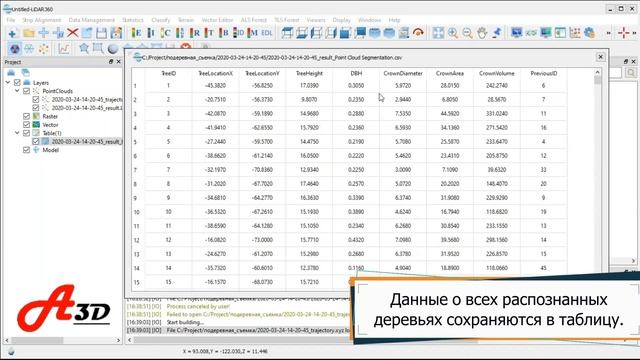Viewport: 640px width, 360px height.
Task: Select Display by Mix 'M' icon
Action: click(253, 33)
